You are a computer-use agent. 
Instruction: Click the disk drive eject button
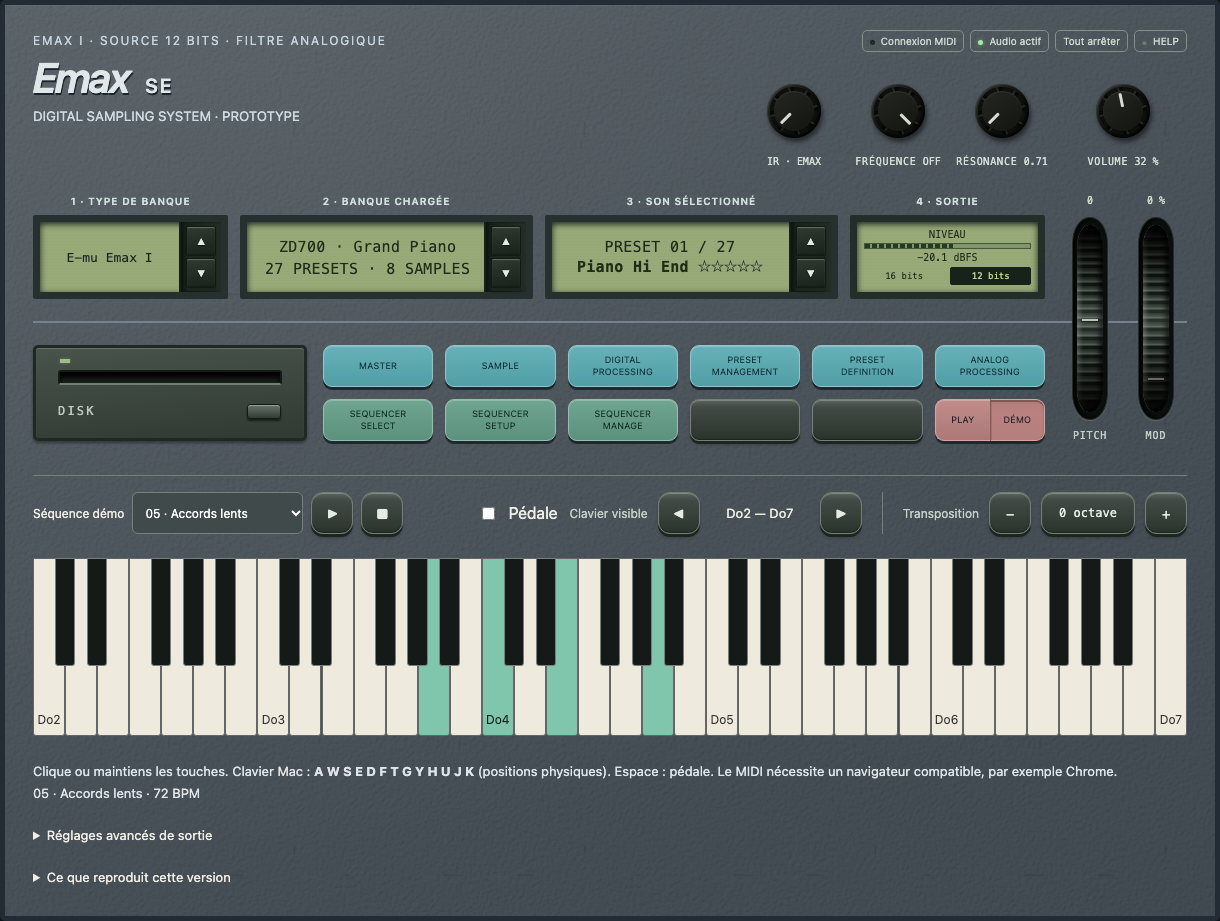click(264, 412)
